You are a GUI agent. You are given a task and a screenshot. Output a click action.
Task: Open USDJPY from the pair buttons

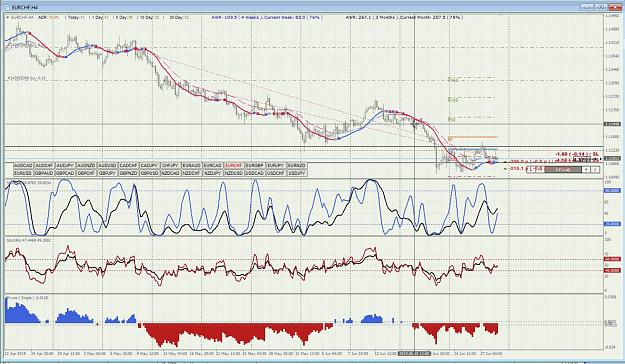[297, 173]
